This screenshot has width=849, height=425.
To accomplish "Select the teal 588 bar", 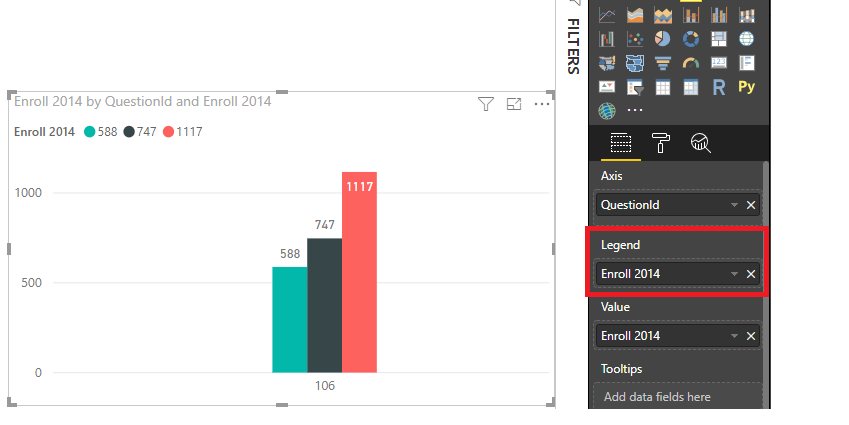I will click(x=290, y=319).
